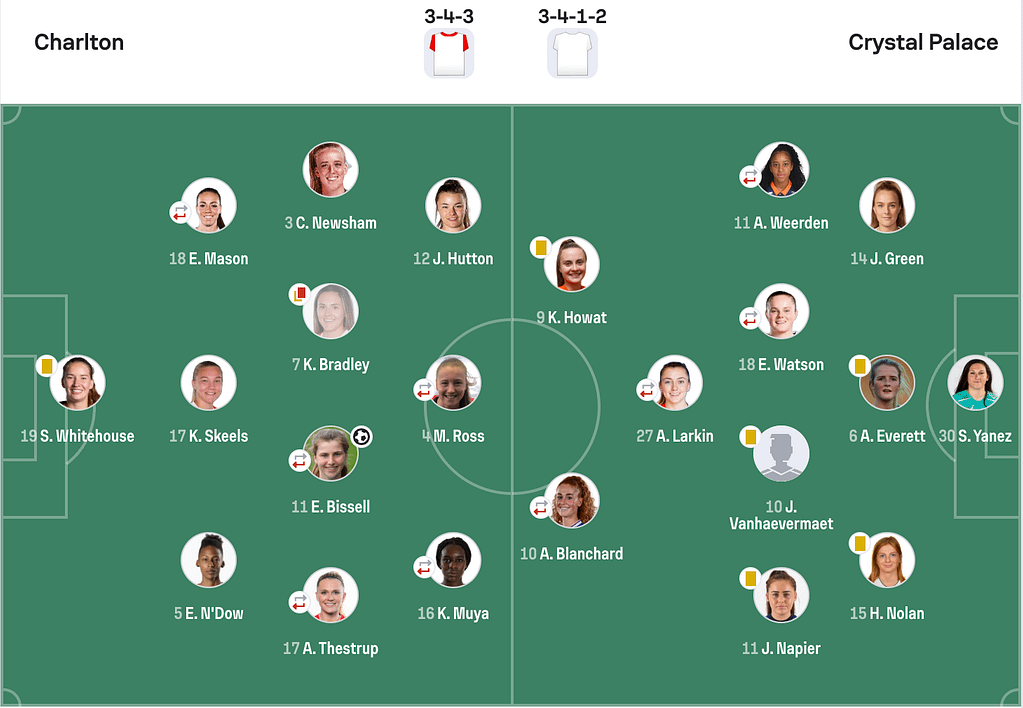This screenshot has height=708, width=1023.
Task: Click substitution icon on A. Blanchard
Action: [x=540, y=508]
